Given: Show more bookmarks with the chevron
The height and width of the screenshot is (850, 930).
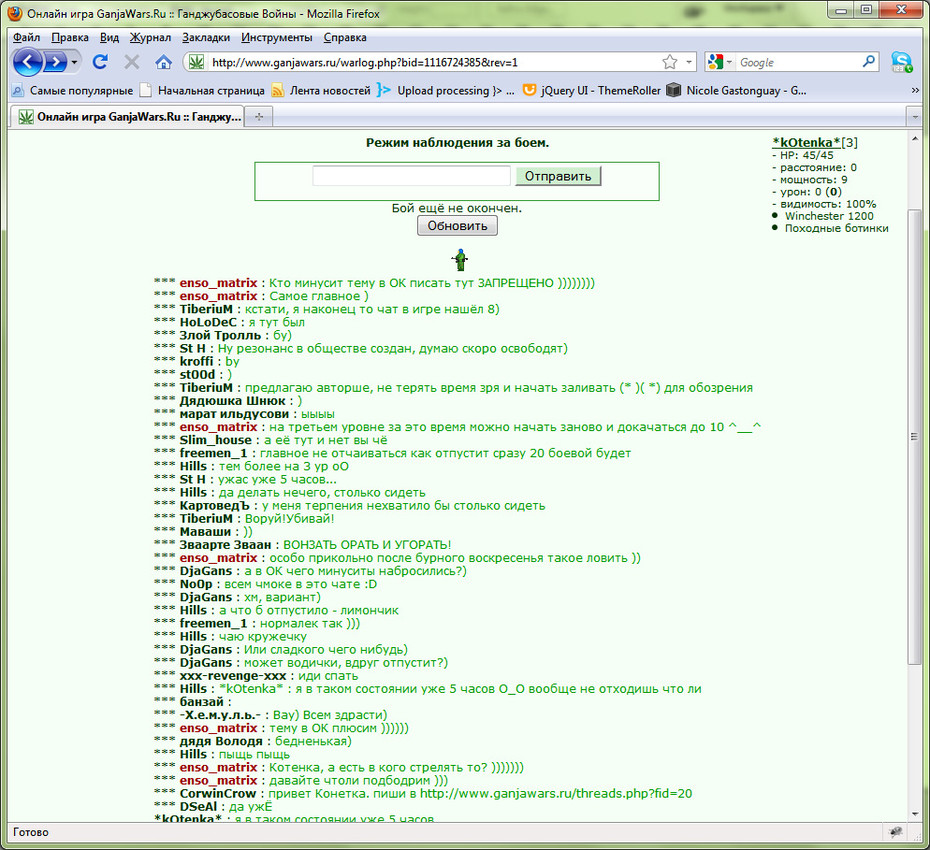Looking at the screenshot, I should (915, 90).
